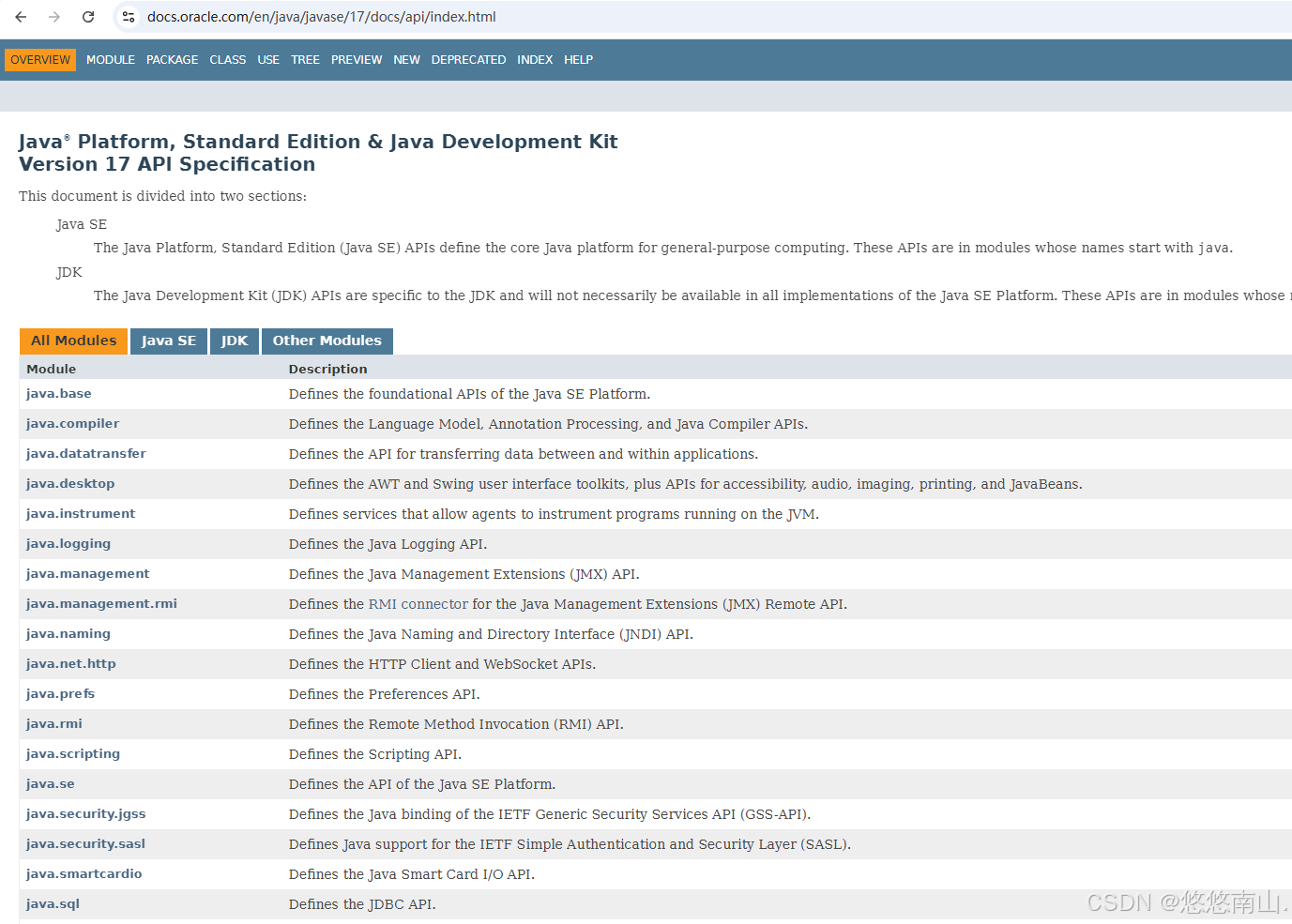Select the Other Modules tab

pyautogui.click(x=327, y=341)
